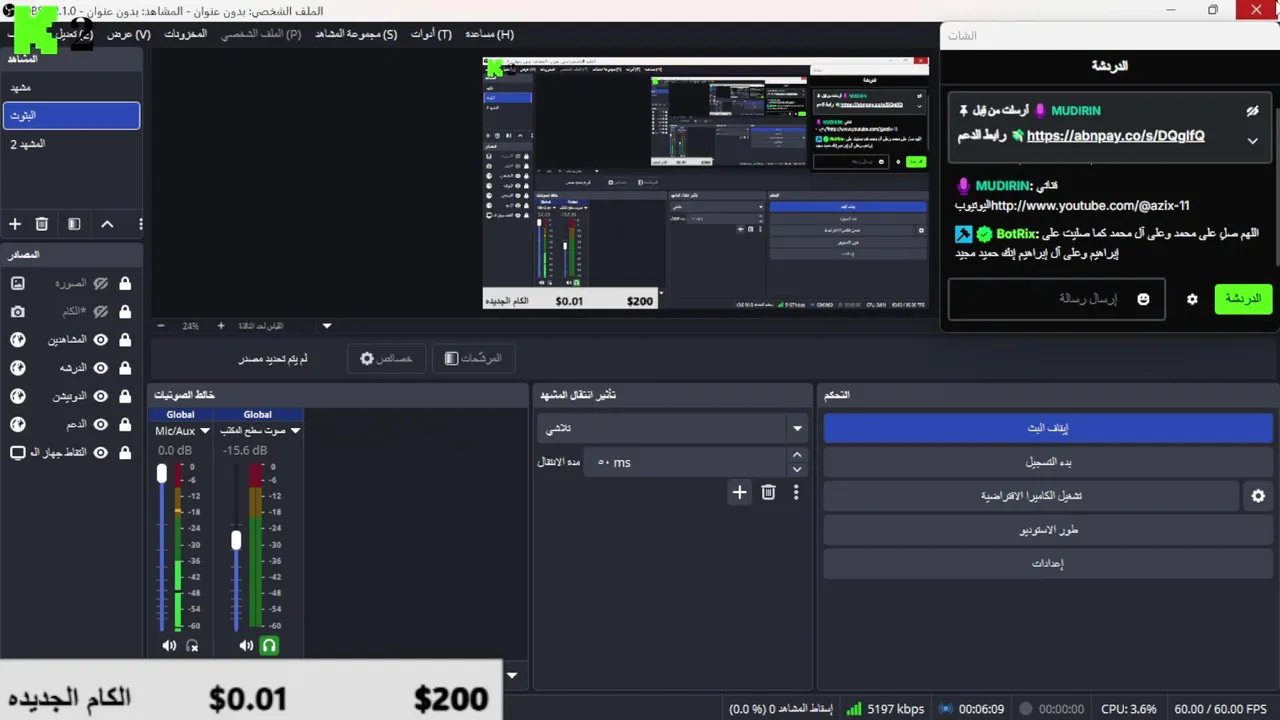Open the أدوات (T) tools menu
Image resolution: width=1280 pixels, height=720 pixels.
click(x=431, y=34)
